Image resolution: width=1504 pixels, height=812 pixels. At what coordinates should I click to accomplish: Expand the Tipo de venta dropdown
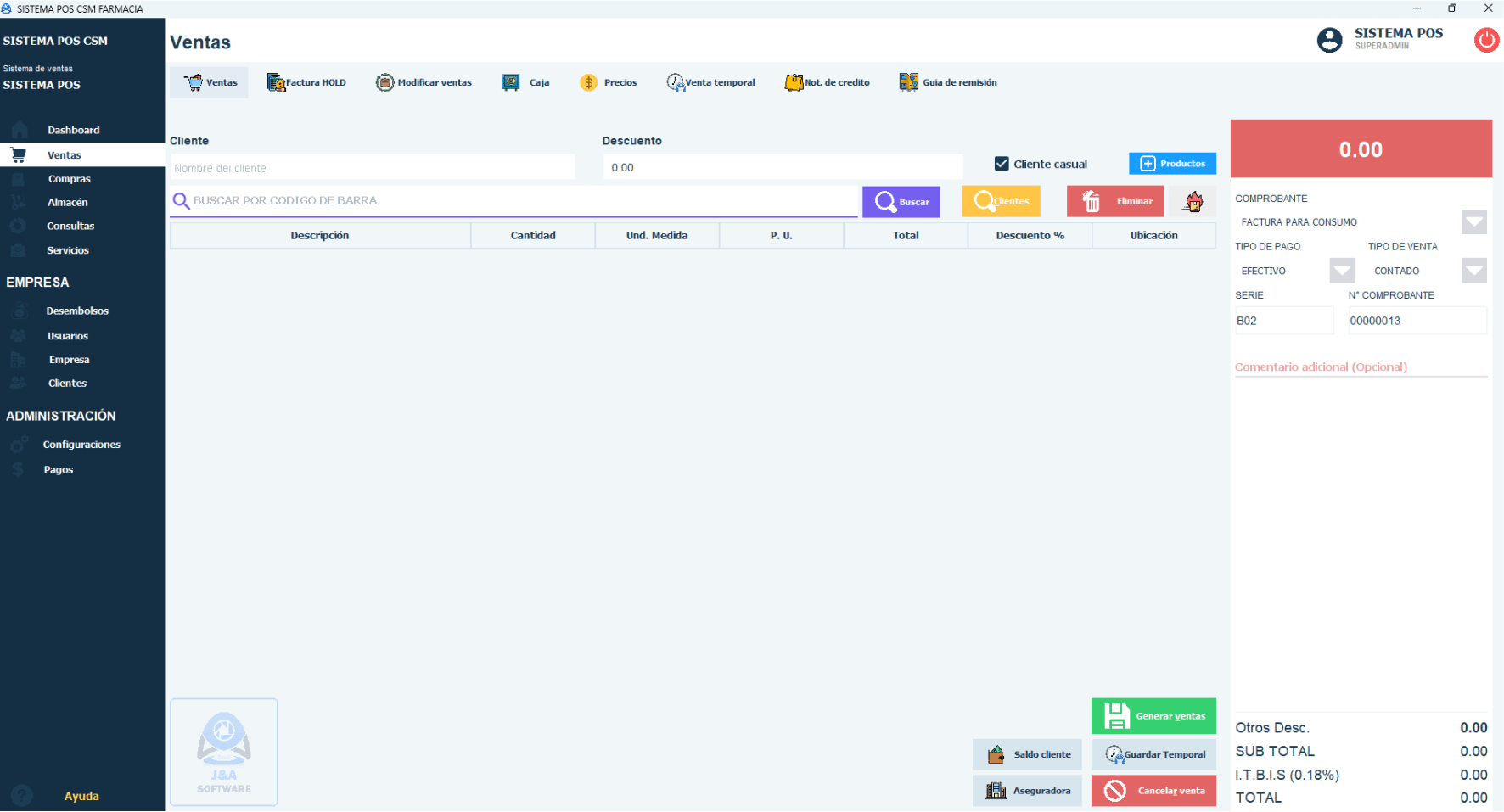click(1474, 271)
